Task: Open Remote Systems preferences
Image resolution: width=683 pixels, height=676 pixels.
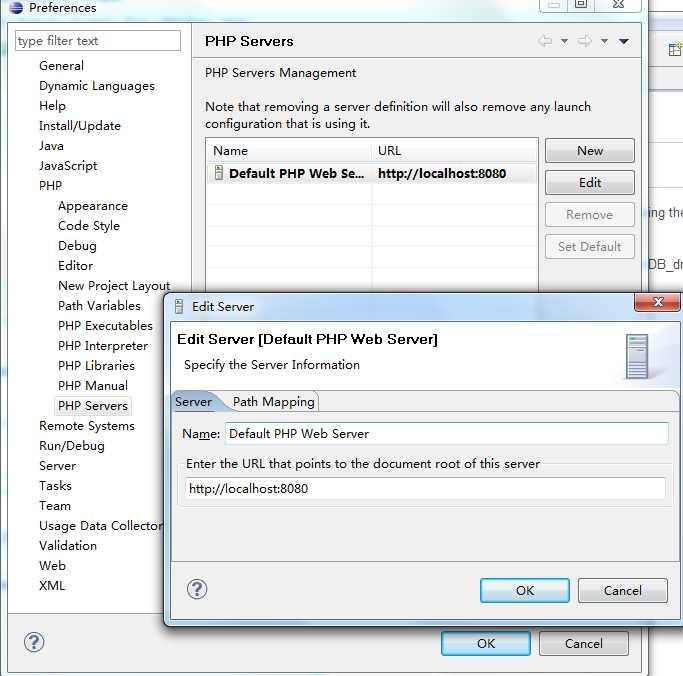Action: 87,426
